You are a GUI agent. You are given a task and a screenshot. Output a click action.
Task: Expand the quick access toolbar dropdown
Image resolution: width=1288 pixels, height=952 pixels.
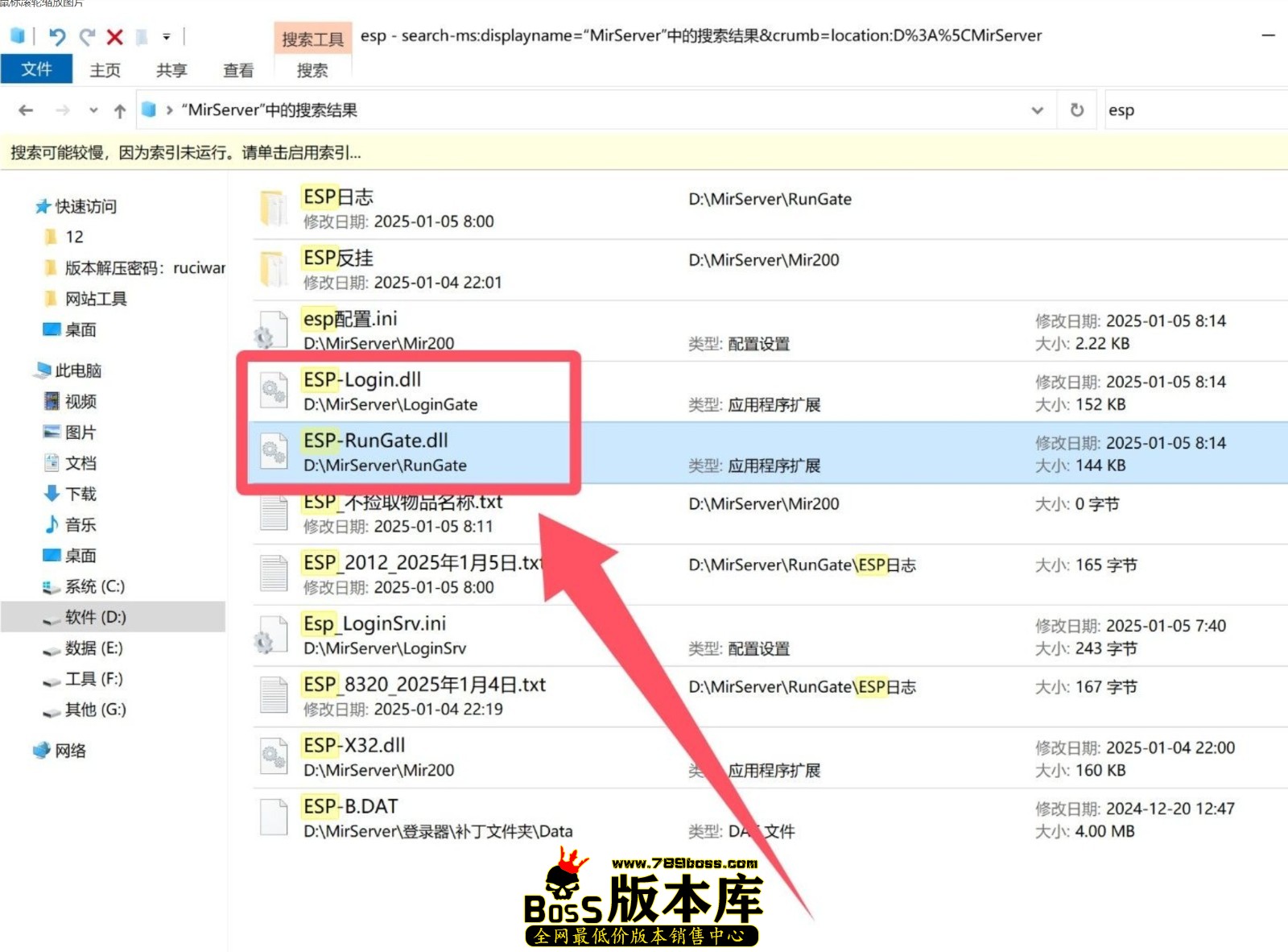coord(167,36)
